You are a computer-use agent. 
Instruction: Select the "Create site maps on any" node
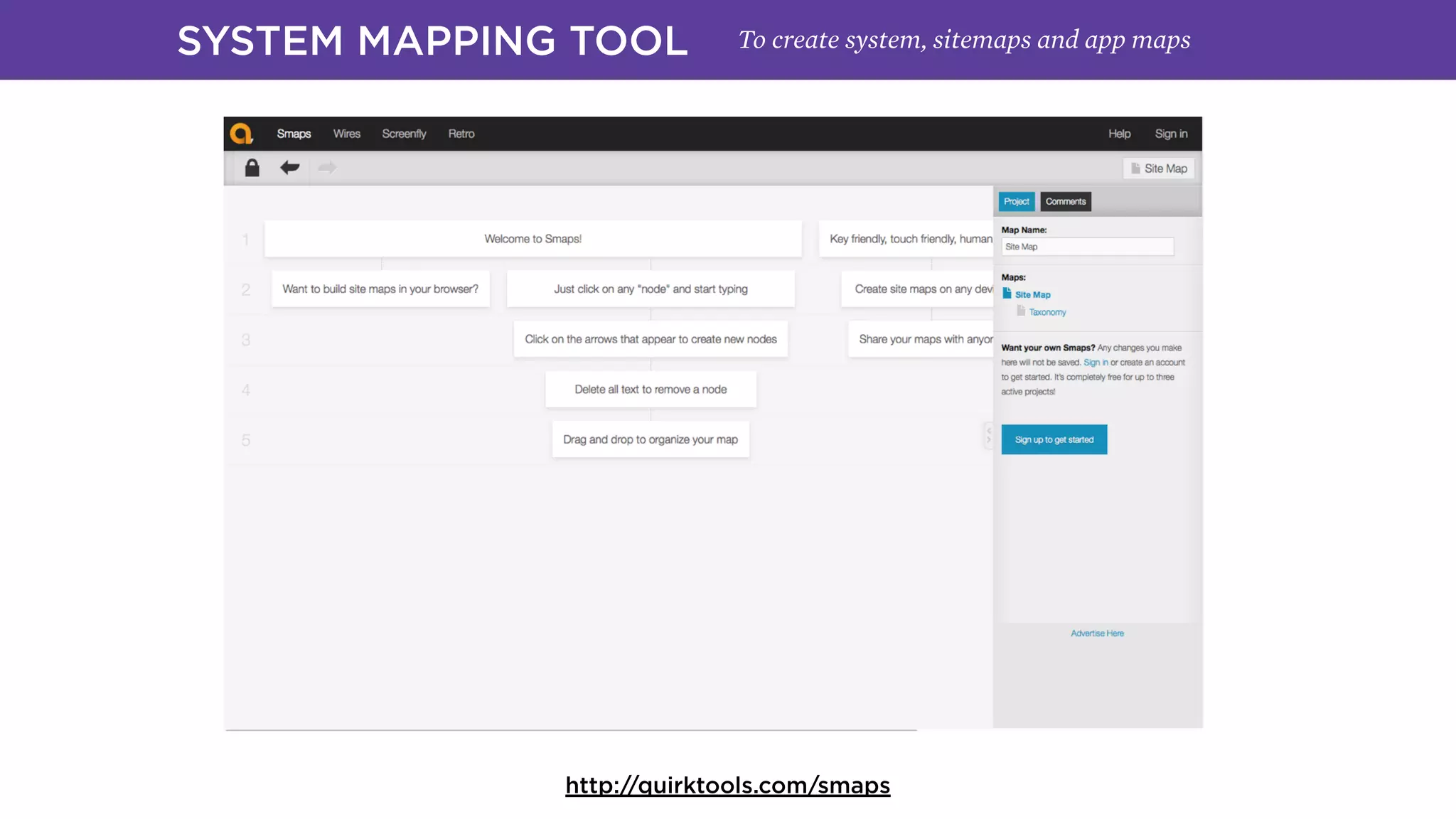click(x=917, y=289)
